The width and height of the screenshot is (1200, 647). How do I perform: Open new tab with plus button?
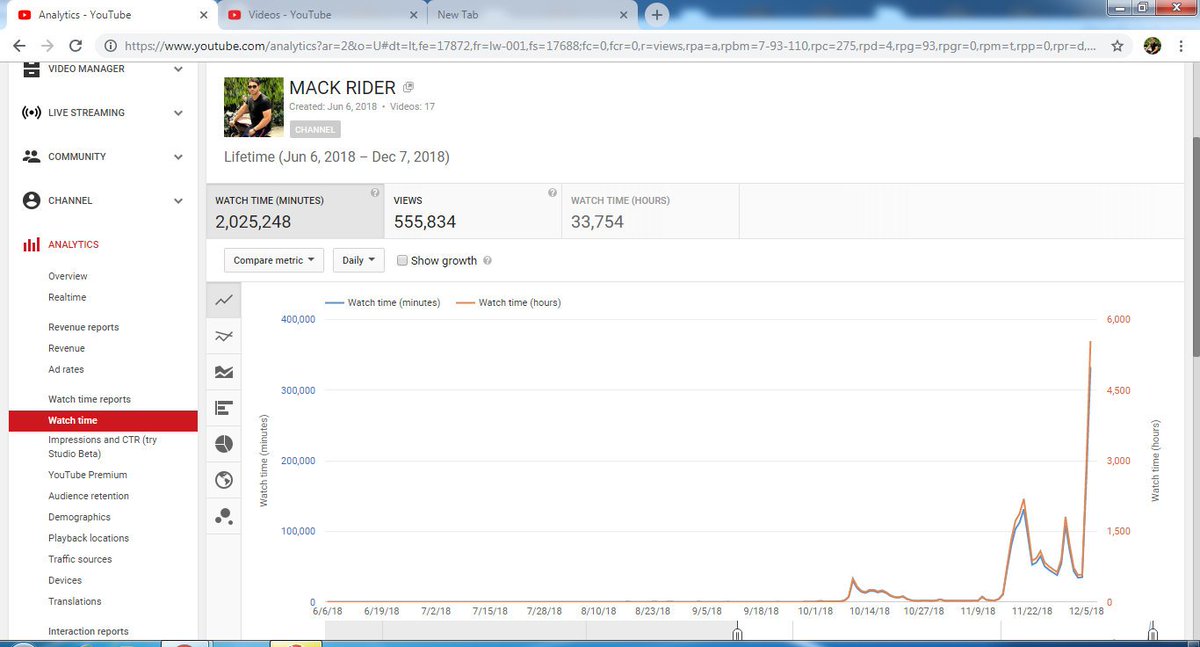657,15
